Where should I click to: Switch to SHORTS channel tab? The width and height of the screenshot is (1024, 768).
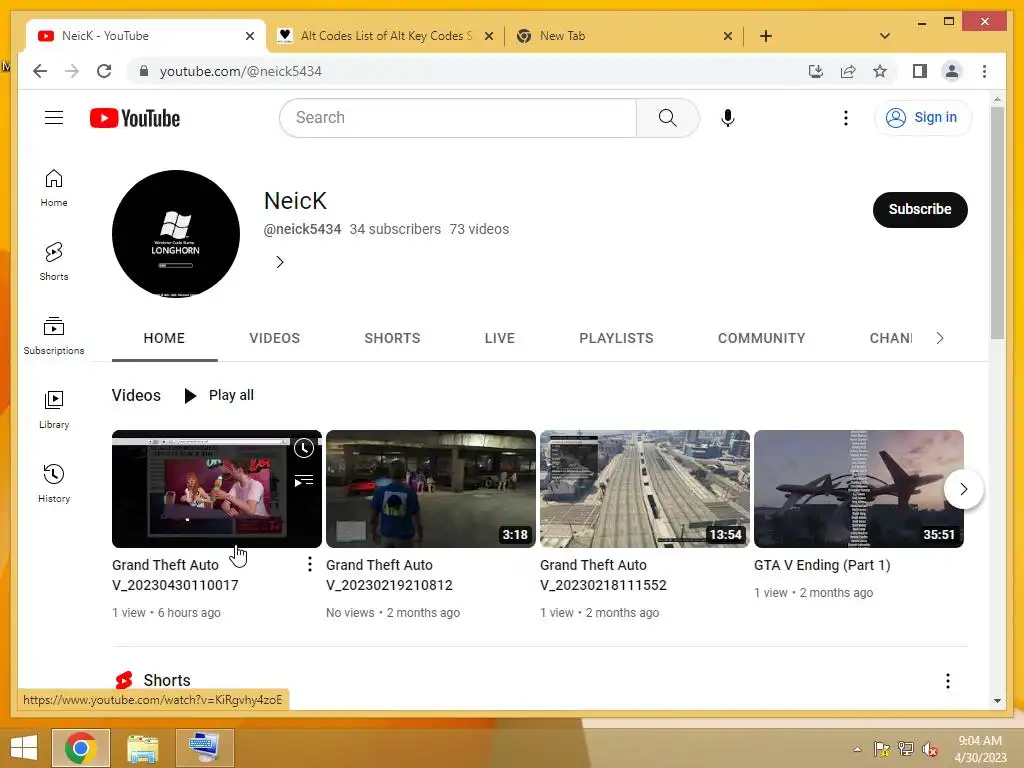point(392,338)
